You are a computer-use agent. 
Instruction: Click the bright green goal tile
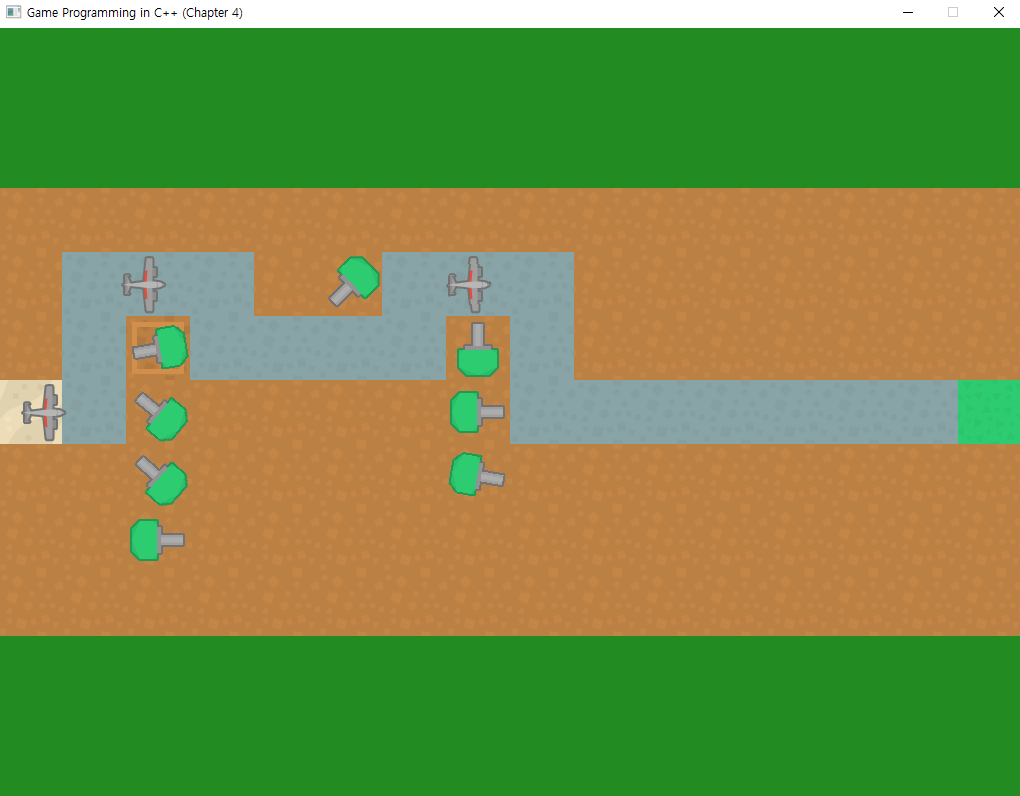(x=989, y=412)
